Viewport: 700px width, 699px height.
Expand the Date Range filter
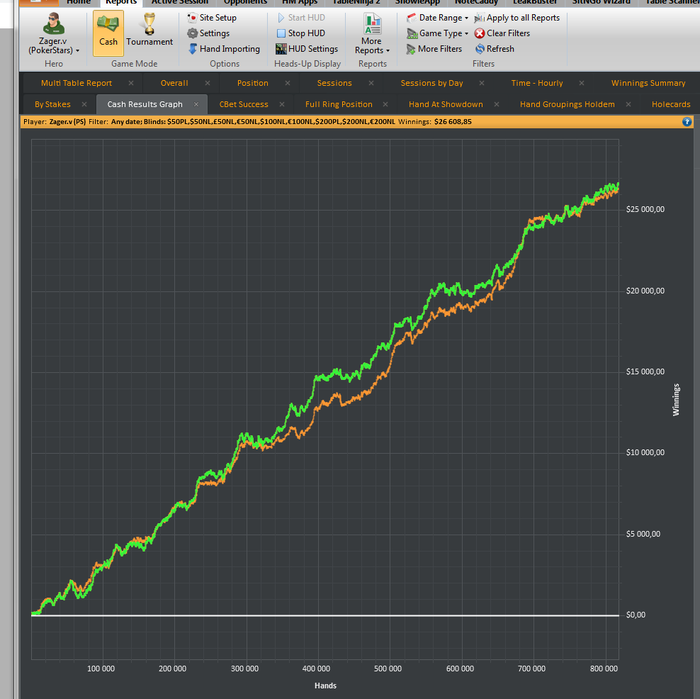click(437, 18)
